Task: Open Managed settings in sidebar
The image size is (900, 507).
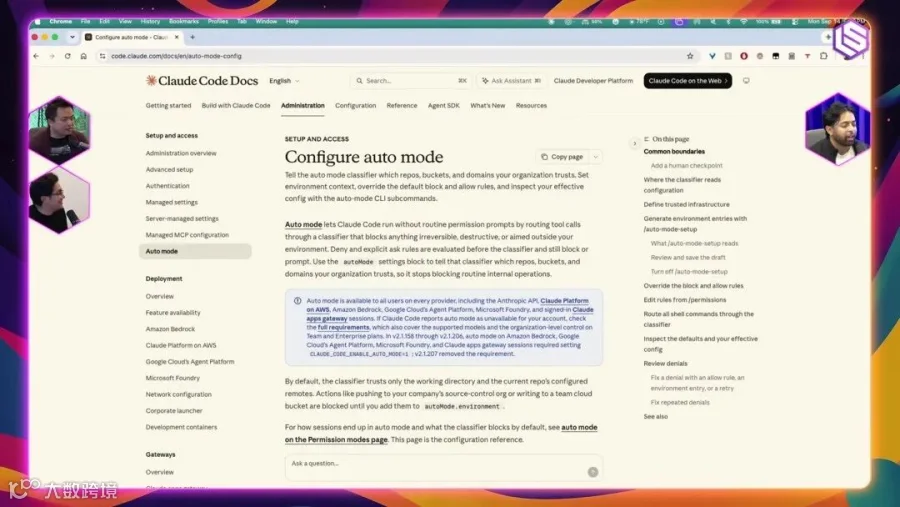Action: coord(171,203)
